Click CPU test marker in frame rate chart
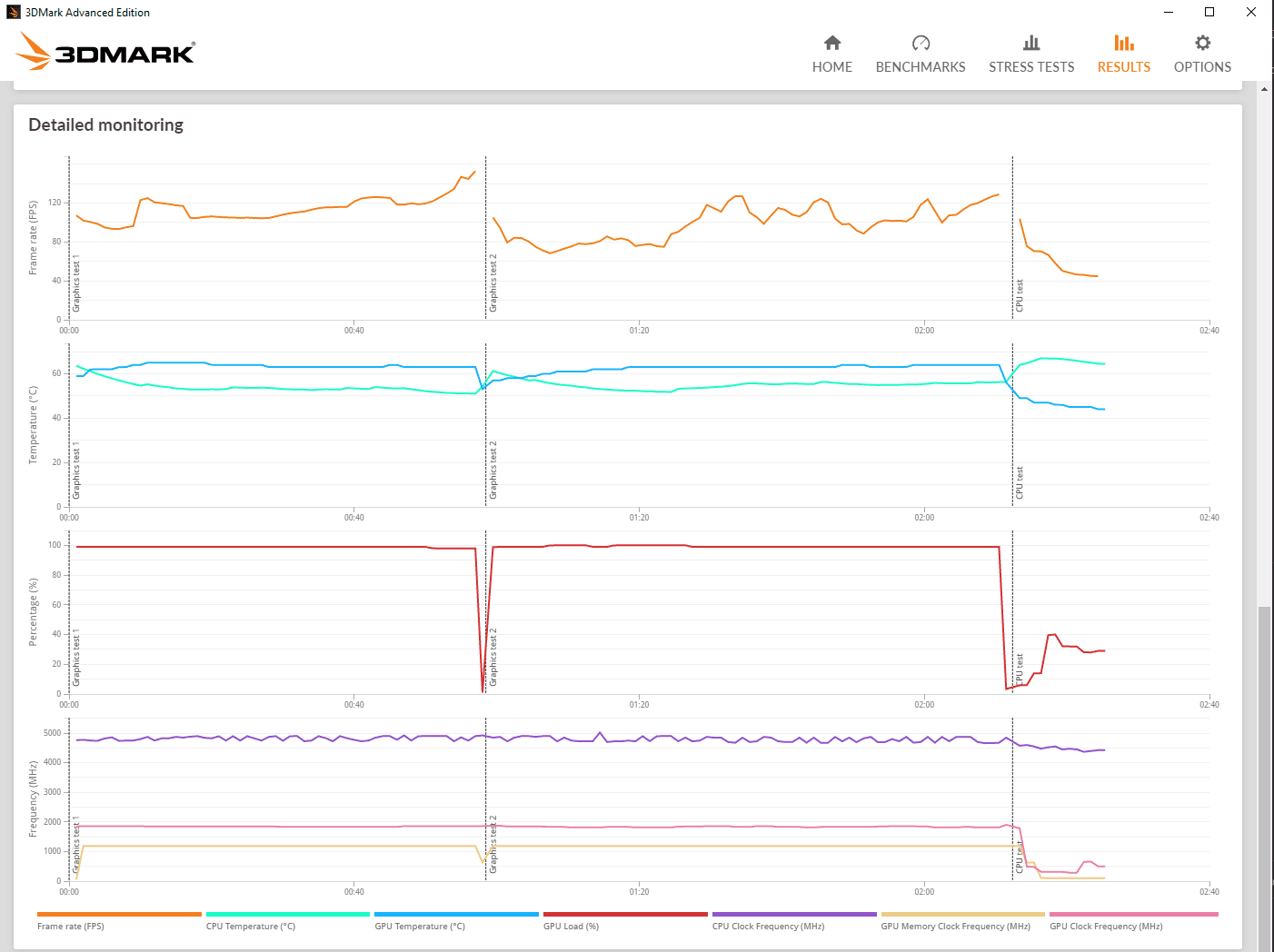Image resolution: width=1274 pixels, height=952 pixels. point(1020,296)
